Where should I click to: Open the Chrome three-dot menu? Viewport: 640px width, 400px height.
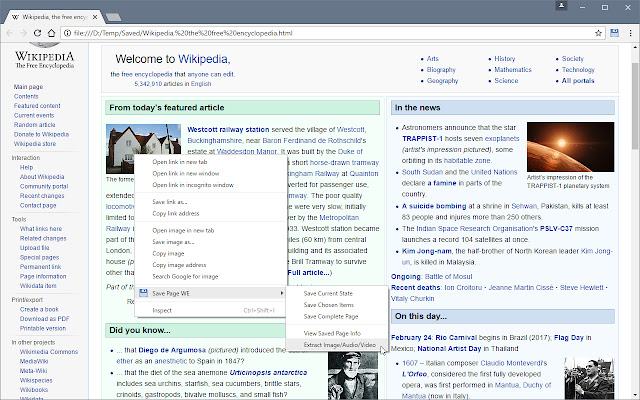point(629,33)
